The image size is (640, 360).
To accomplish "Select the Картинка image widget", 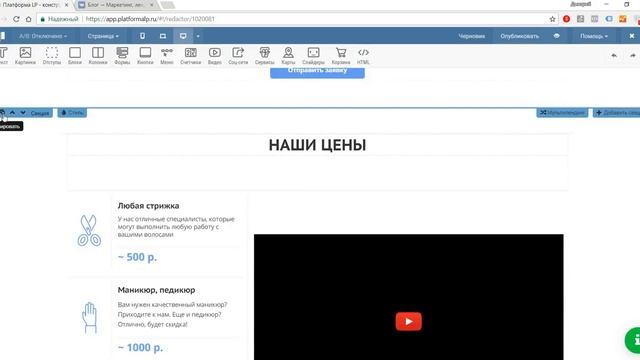I will click(x=25, y=56).
